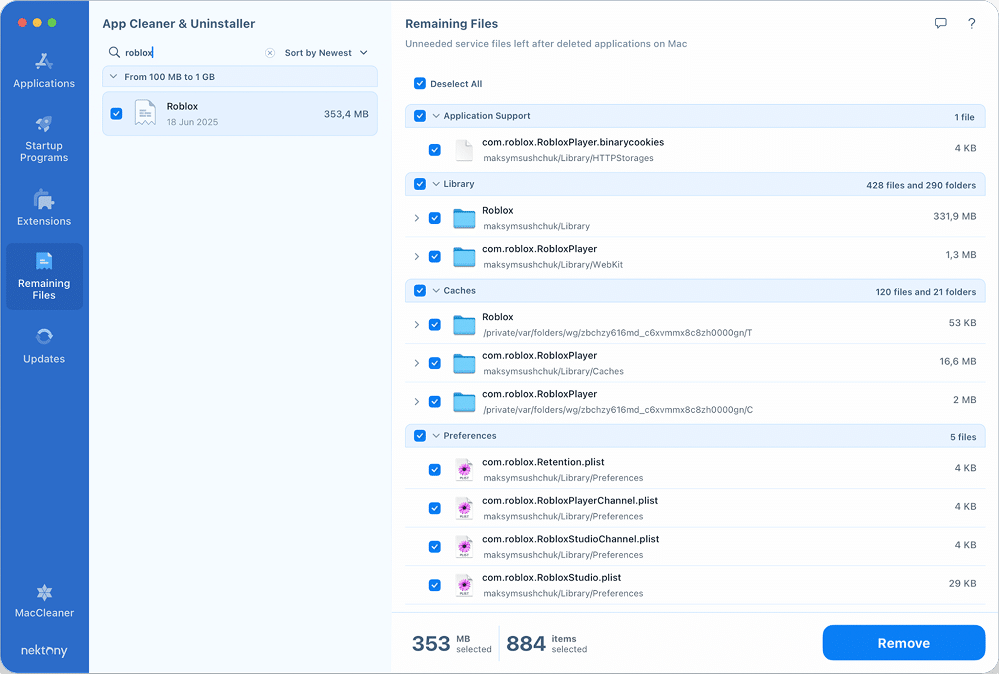Uncheck the Preferences group checkbox
This screenshot has height=674, width=999.
click(x=420, y=436)
